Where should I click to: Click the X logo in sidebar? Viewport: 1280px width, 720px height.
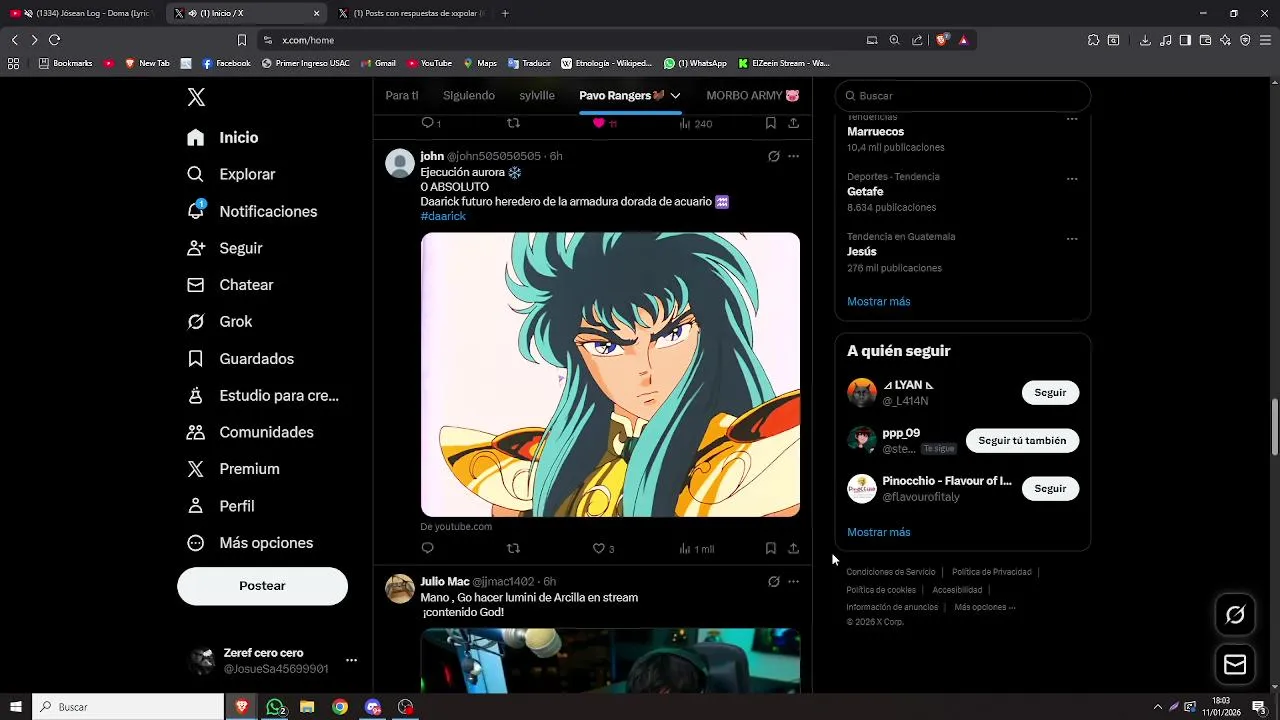(x=196, y=97)
